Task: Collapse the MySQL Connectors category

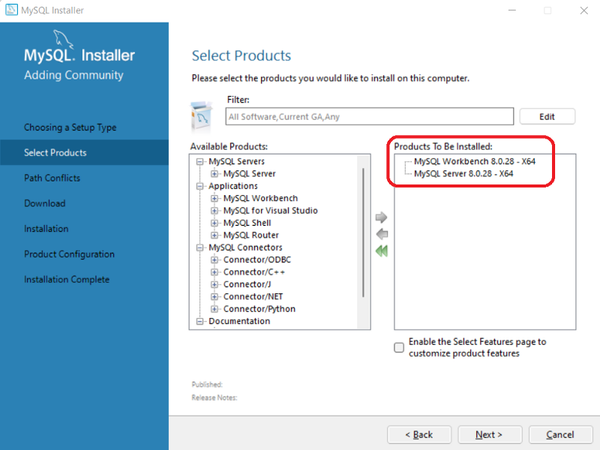Action: [201, 247]
